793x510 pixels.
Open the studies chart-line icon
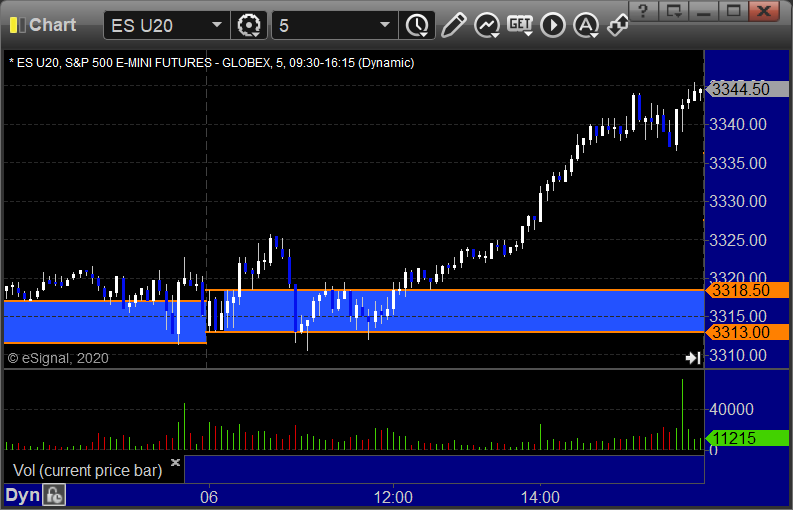pyautogui.click(x=487, y=25)
